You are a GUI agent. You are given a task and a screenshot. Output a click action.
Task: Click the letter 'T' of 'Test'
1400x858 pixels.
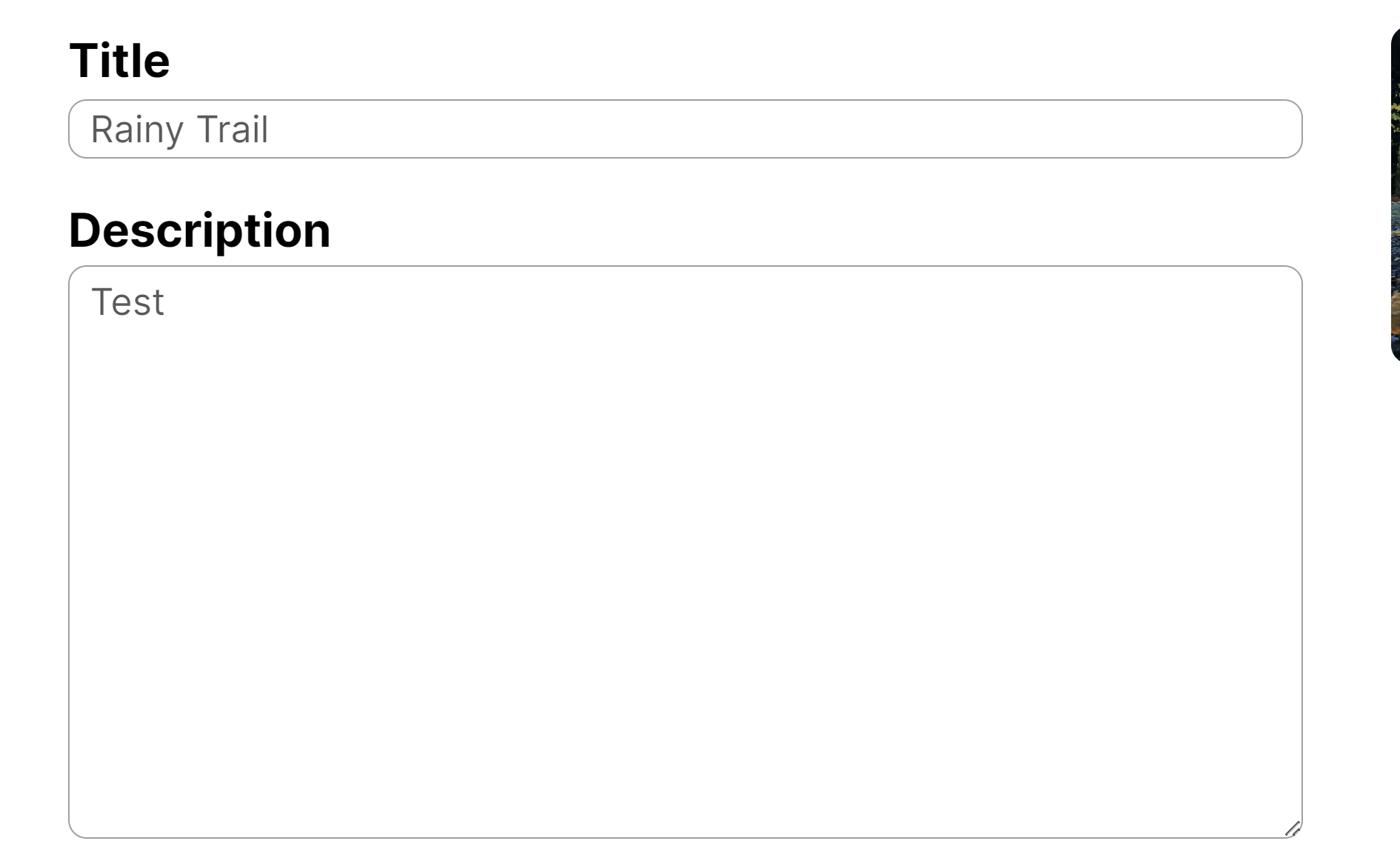100,302
